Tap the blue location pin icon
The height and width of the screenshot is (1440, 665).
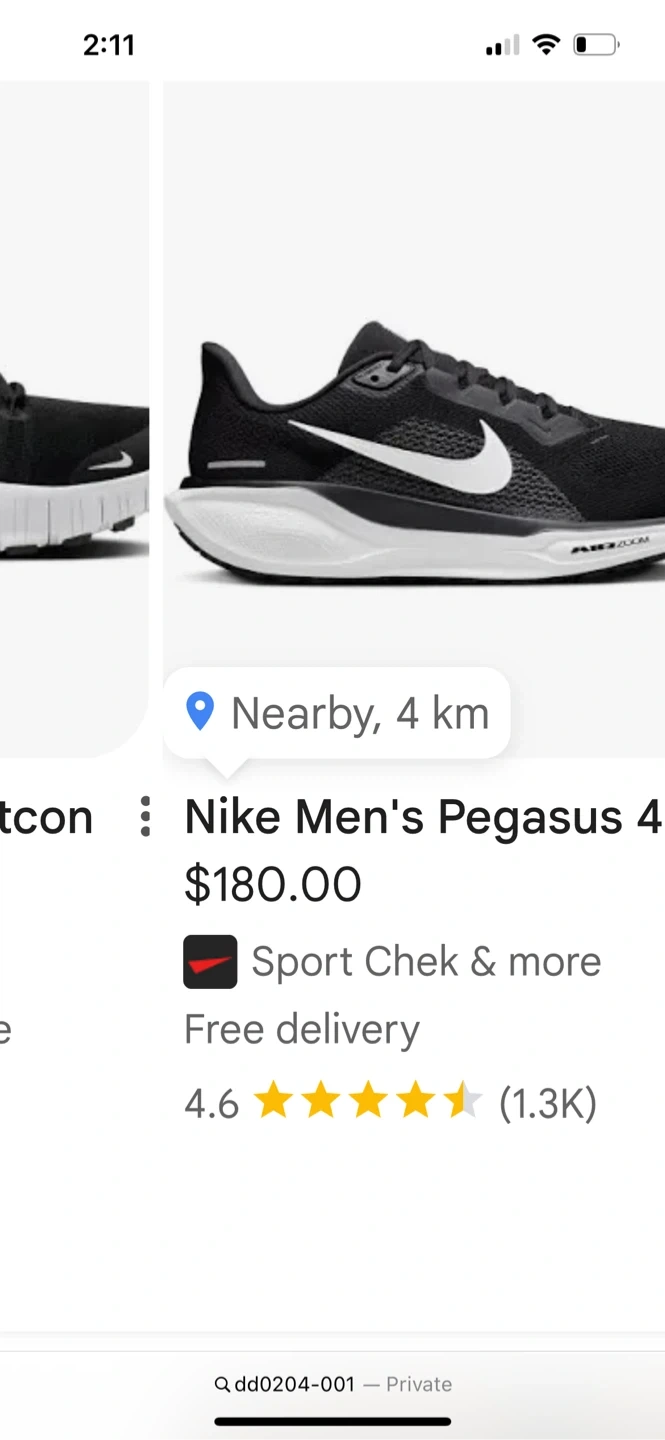[x=200, y=712]
